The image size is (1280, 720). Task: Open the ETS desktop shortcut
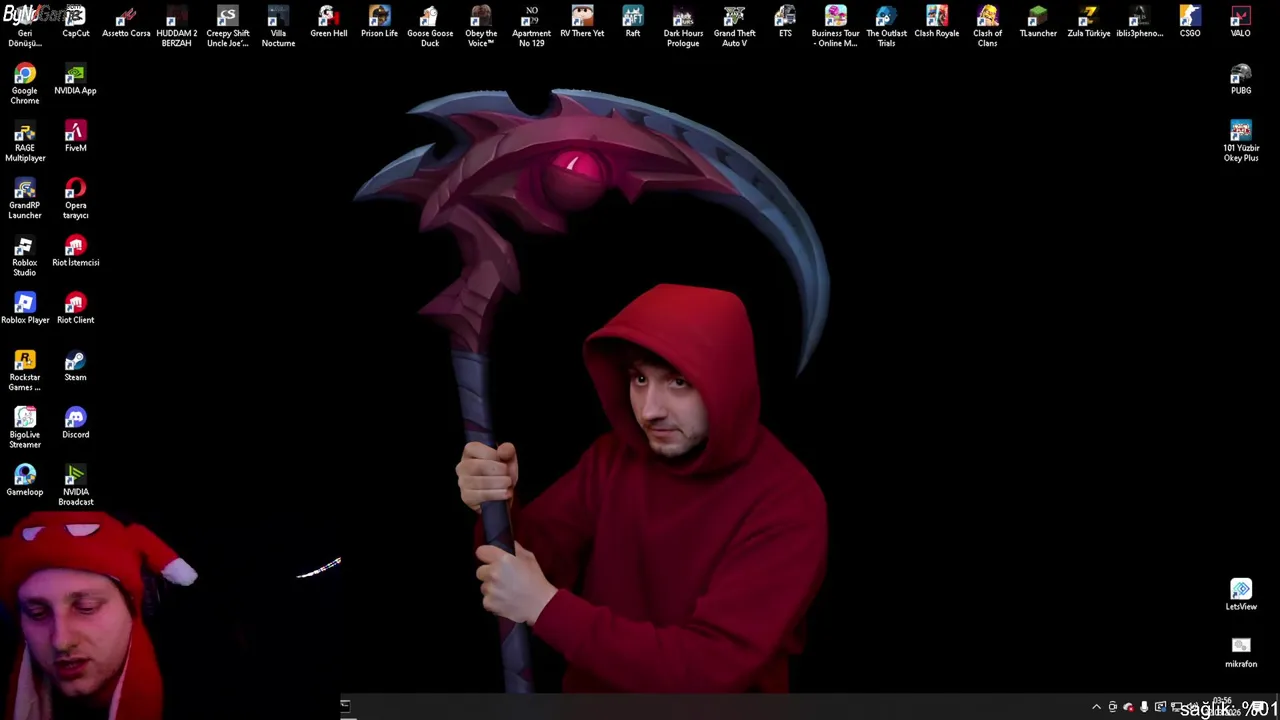point(785,23)
